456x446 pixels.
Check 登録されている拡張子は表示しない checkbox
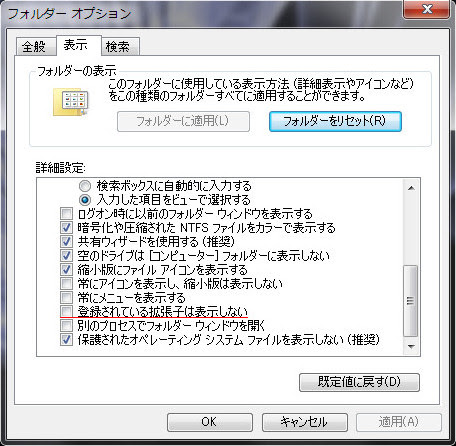(x=66, y=311)
